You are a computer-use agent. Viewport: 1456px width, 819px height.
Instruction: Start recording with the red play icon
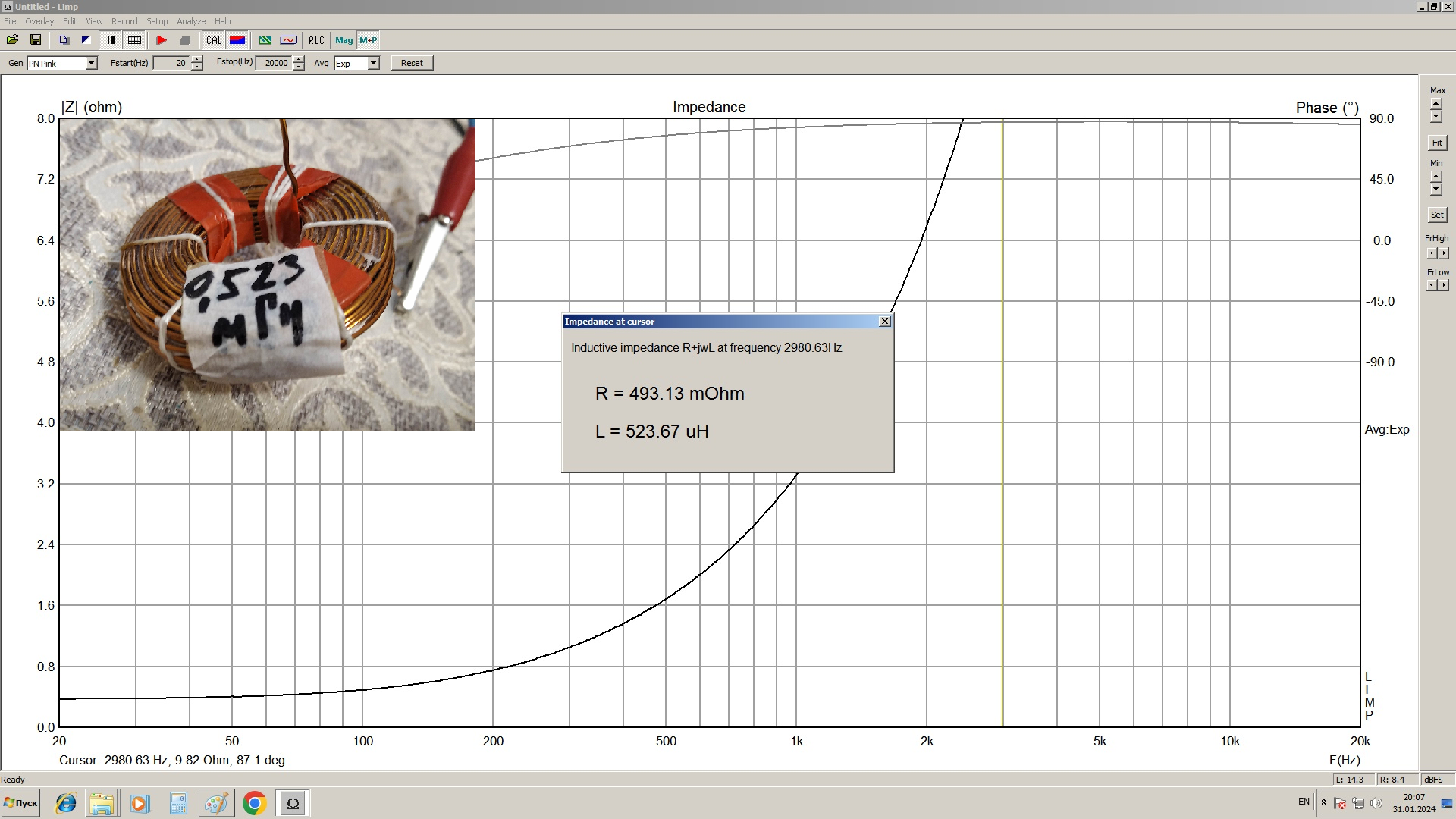(x=162, y=40)
